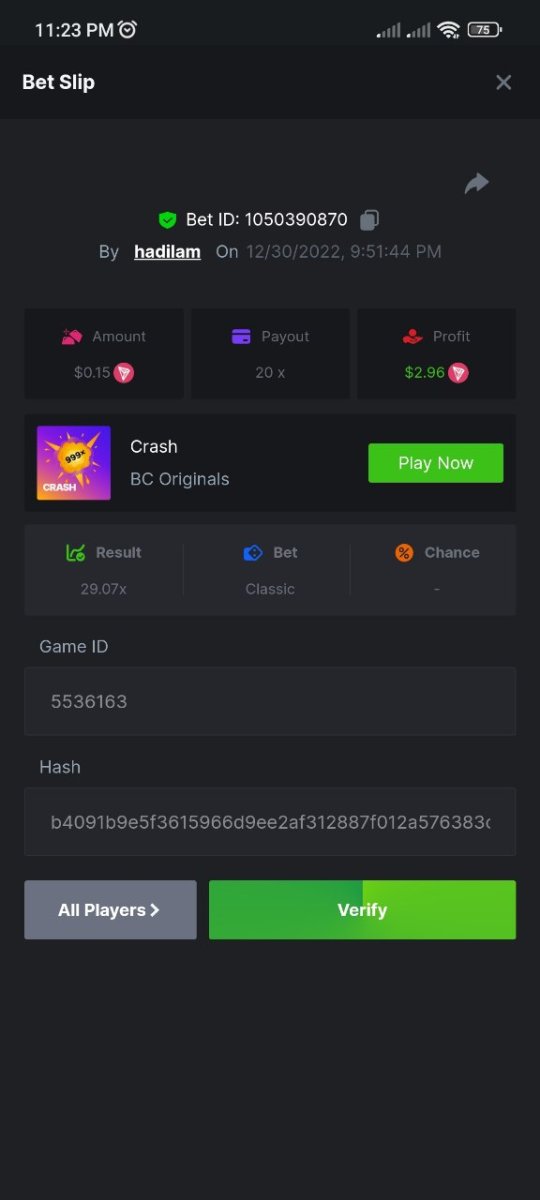Tap the blue Bet tag icon
This screenshot has width=540, height=1200.
[x=253, y=553]
